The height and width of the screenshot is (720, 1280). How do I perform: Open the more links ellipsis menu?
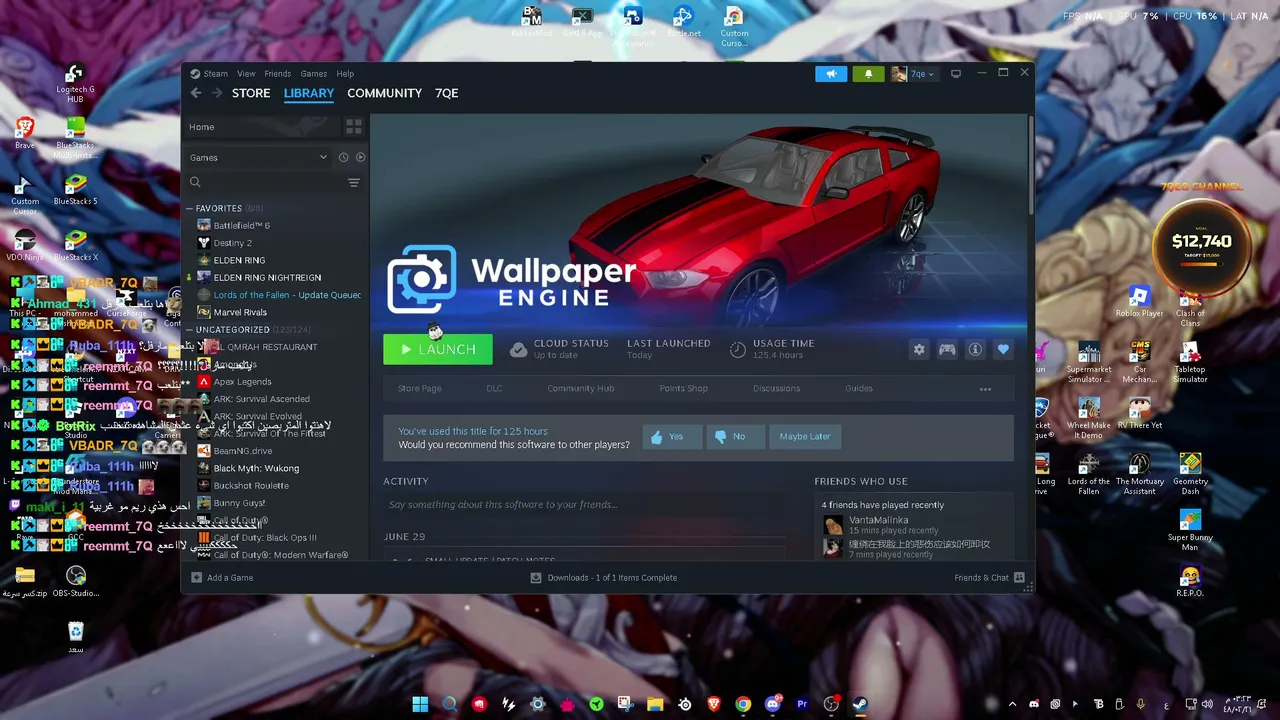pyautogui.click(x=985, y=389)
